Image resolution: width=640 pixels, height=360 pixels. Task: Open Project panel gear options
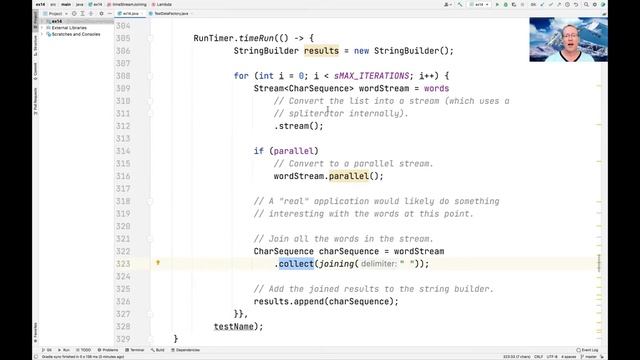102,13
